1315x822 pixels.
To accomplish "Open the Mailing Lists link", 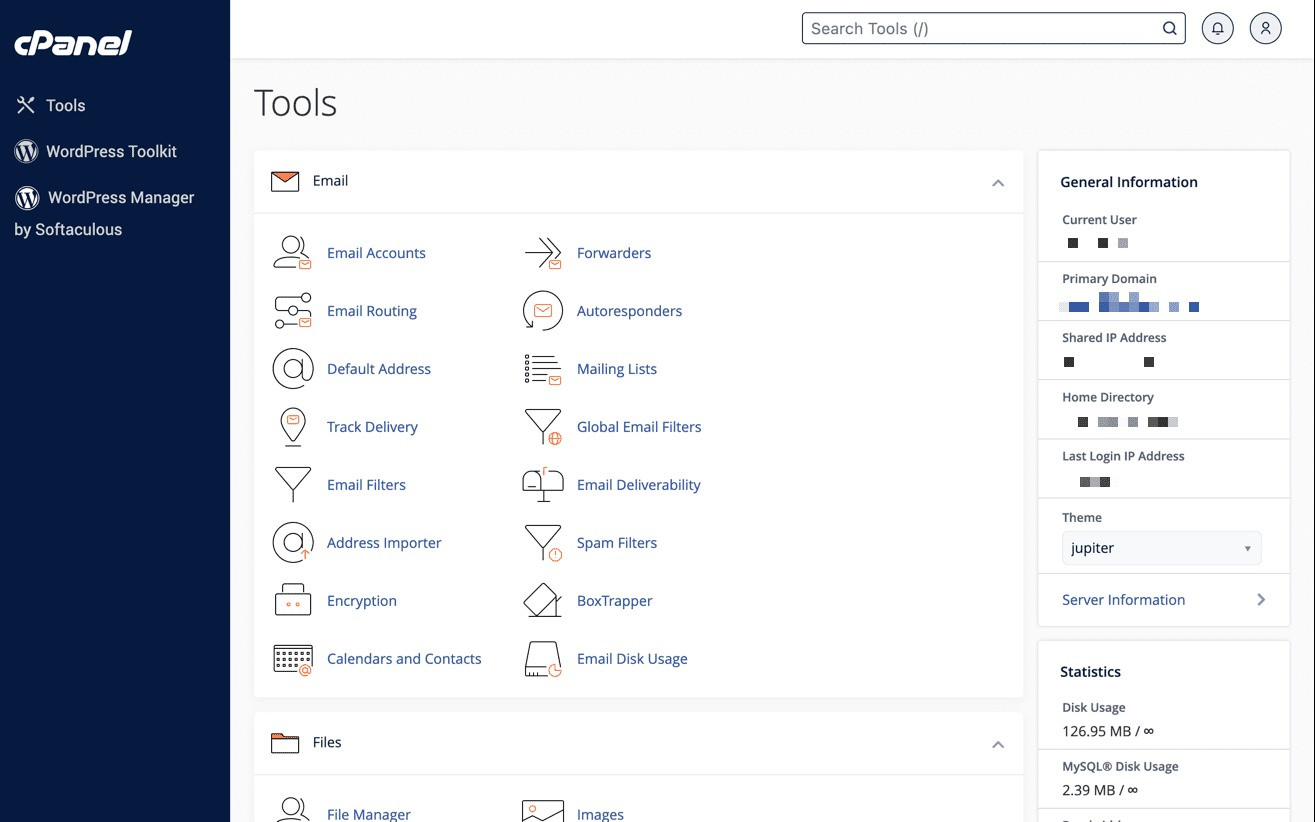I will (x=617, y=369).
